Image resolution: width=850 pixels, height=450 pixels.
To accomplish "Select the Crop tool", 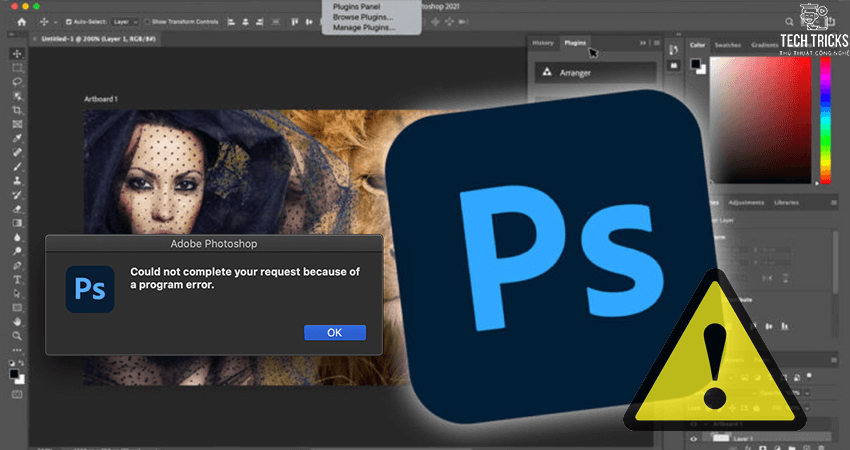I will point(17,110).
